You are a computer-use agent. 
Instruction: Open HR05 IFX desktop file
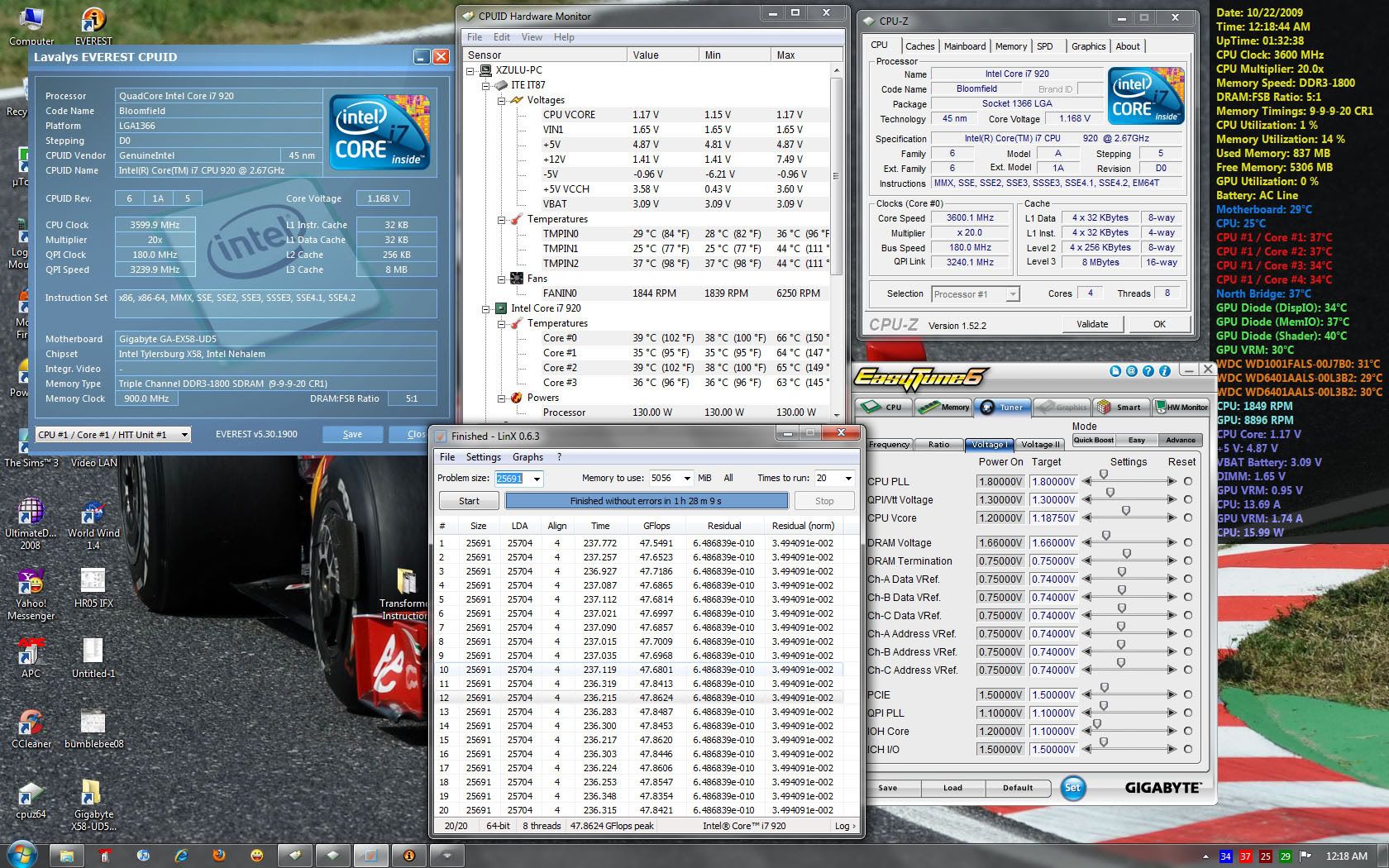pyautogui.click(x=93, y=587)
